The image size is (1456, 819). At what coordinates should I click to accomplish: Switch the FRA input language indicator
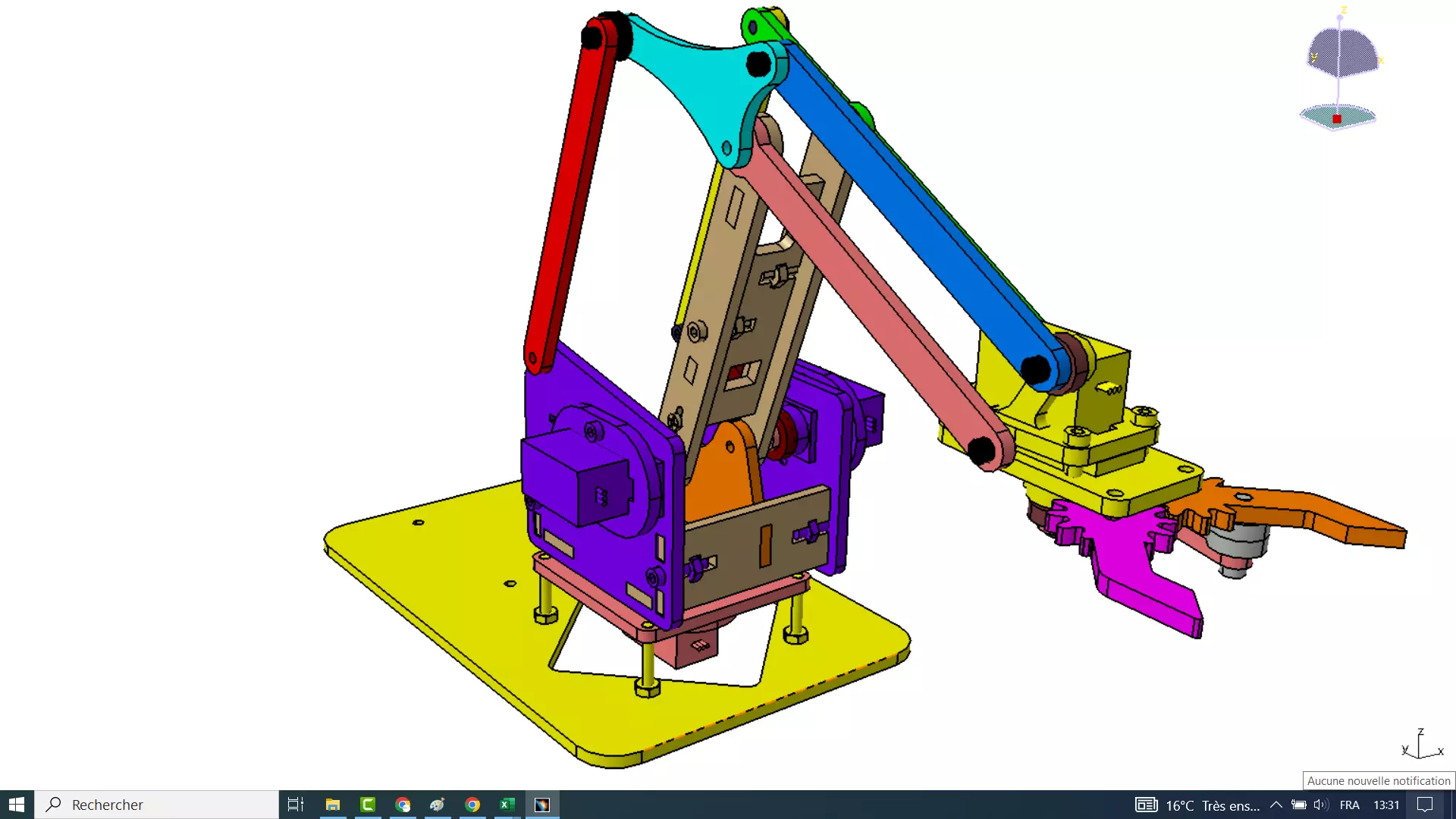tap(1349, 805)
